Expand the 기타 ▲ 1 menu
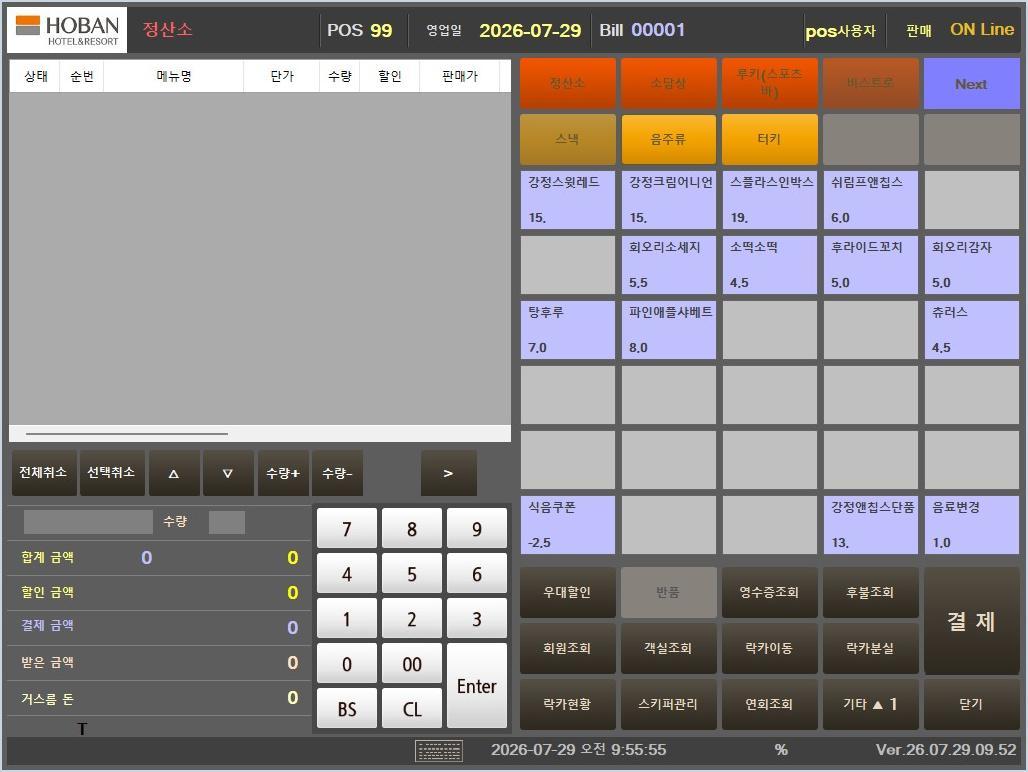This screenshot has height=772, width=1028. (870, 704)
